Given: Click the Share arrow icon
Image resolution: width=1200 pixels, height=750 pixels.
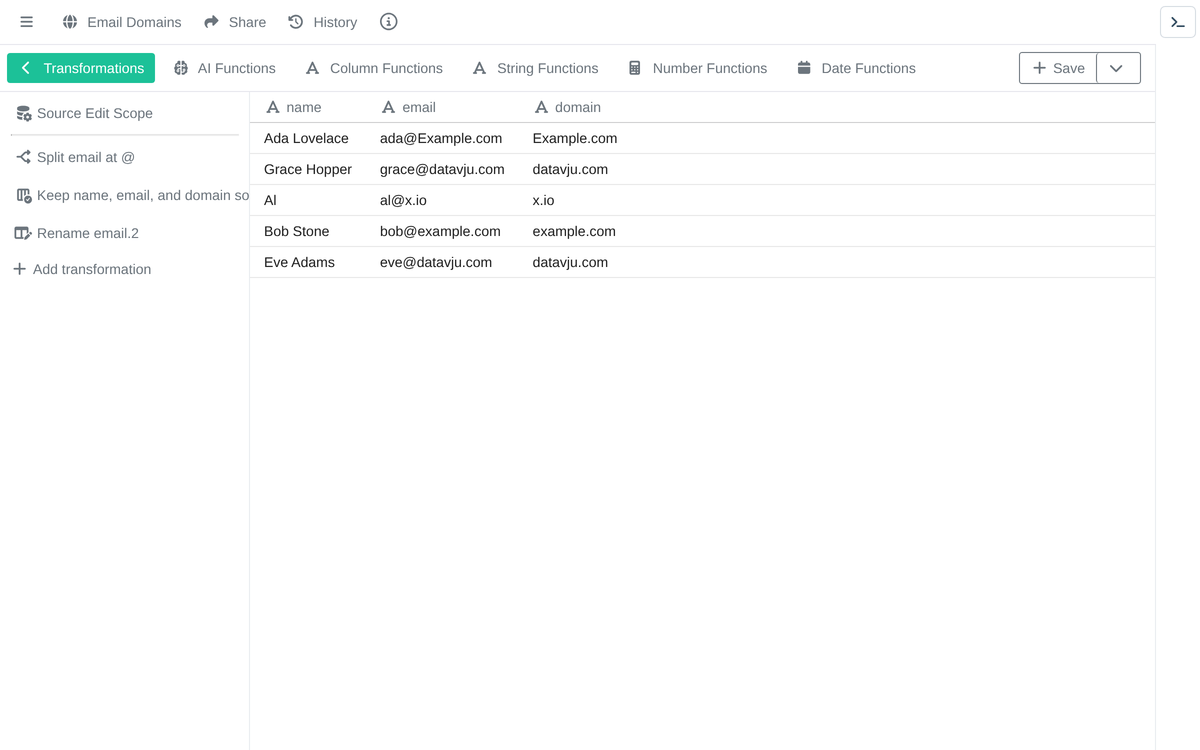Looking at the screenshot, I should 211,22.
